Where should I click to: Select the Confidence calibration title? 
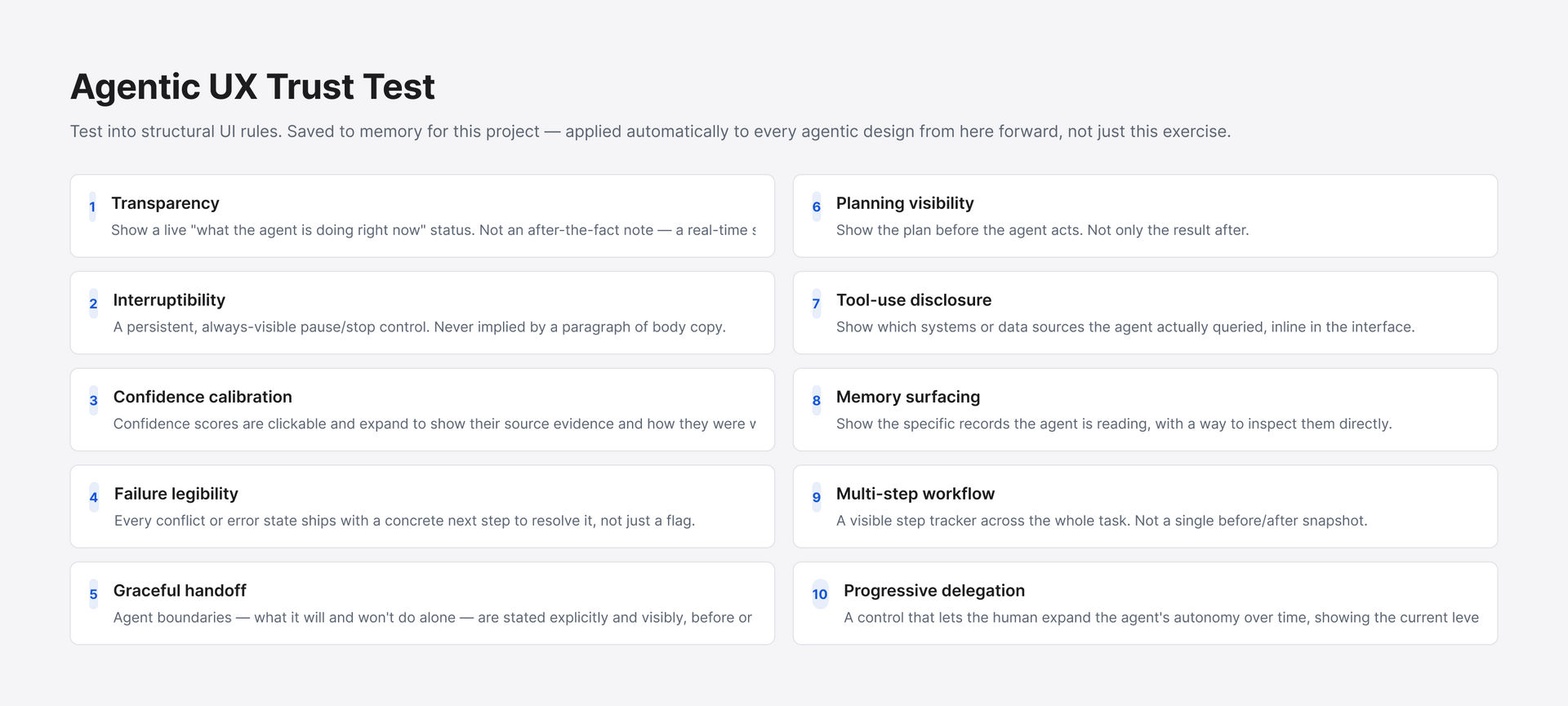203,397
